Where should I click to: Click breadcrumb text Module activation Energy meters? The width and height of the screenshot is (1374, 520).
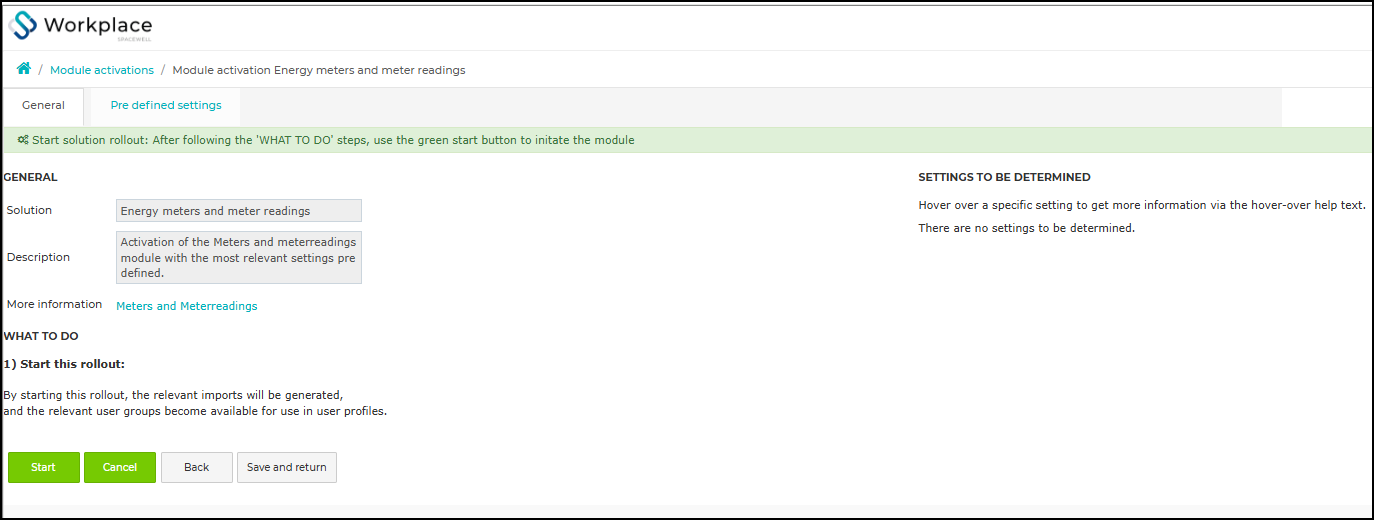(x=319, y=70)
